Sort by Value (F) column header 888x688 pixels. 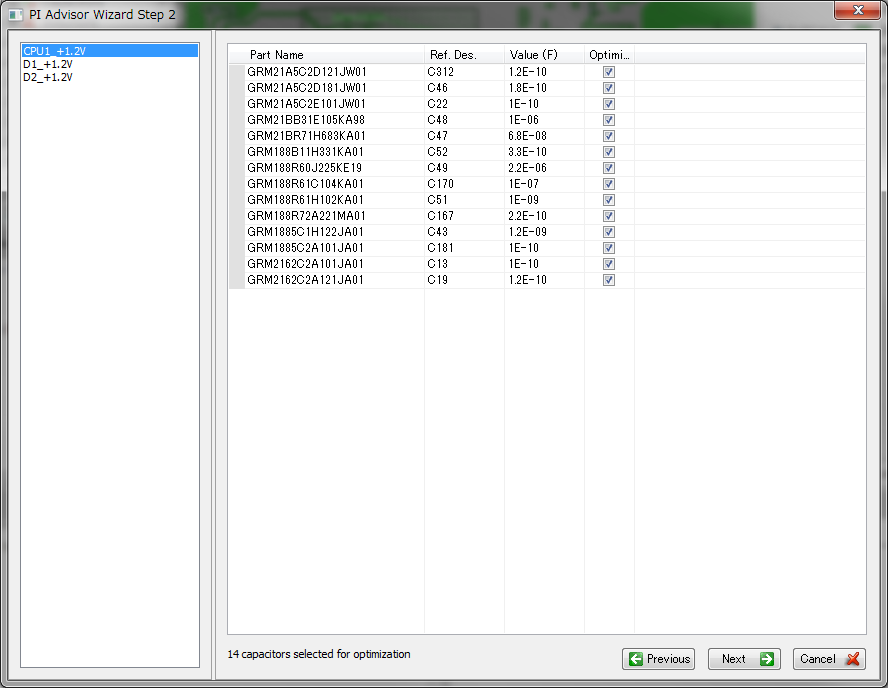[544, 55]
